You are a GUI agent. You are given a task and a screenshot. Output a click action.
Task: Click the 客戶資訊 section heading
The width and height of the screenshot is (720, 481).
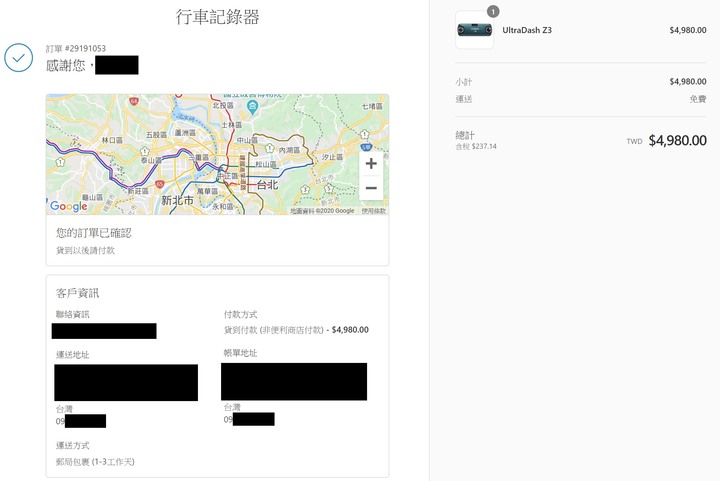(77, 293)
